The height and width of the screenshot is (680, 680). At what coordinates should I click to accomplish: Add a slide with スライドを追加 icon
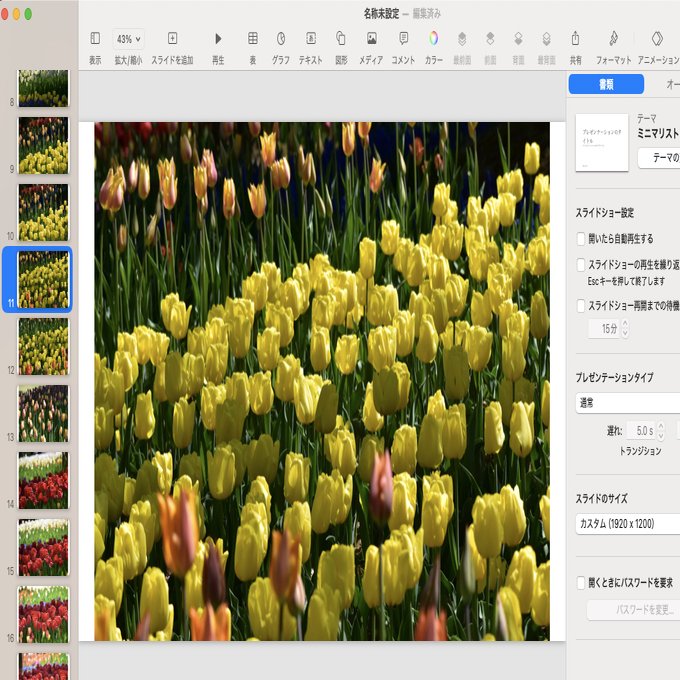tap(172, 39)
